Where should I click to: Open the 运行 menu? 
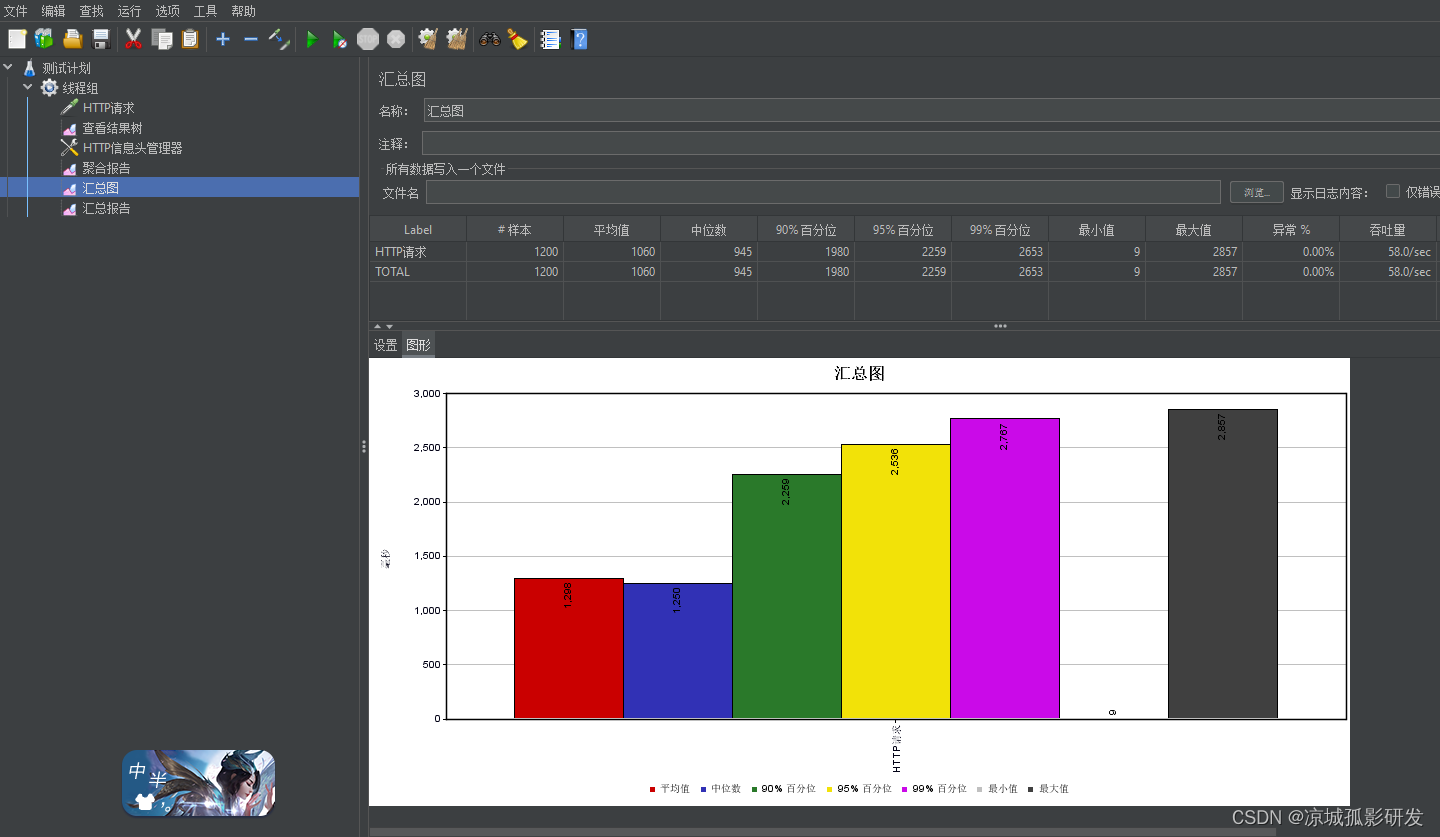(129, 11)
